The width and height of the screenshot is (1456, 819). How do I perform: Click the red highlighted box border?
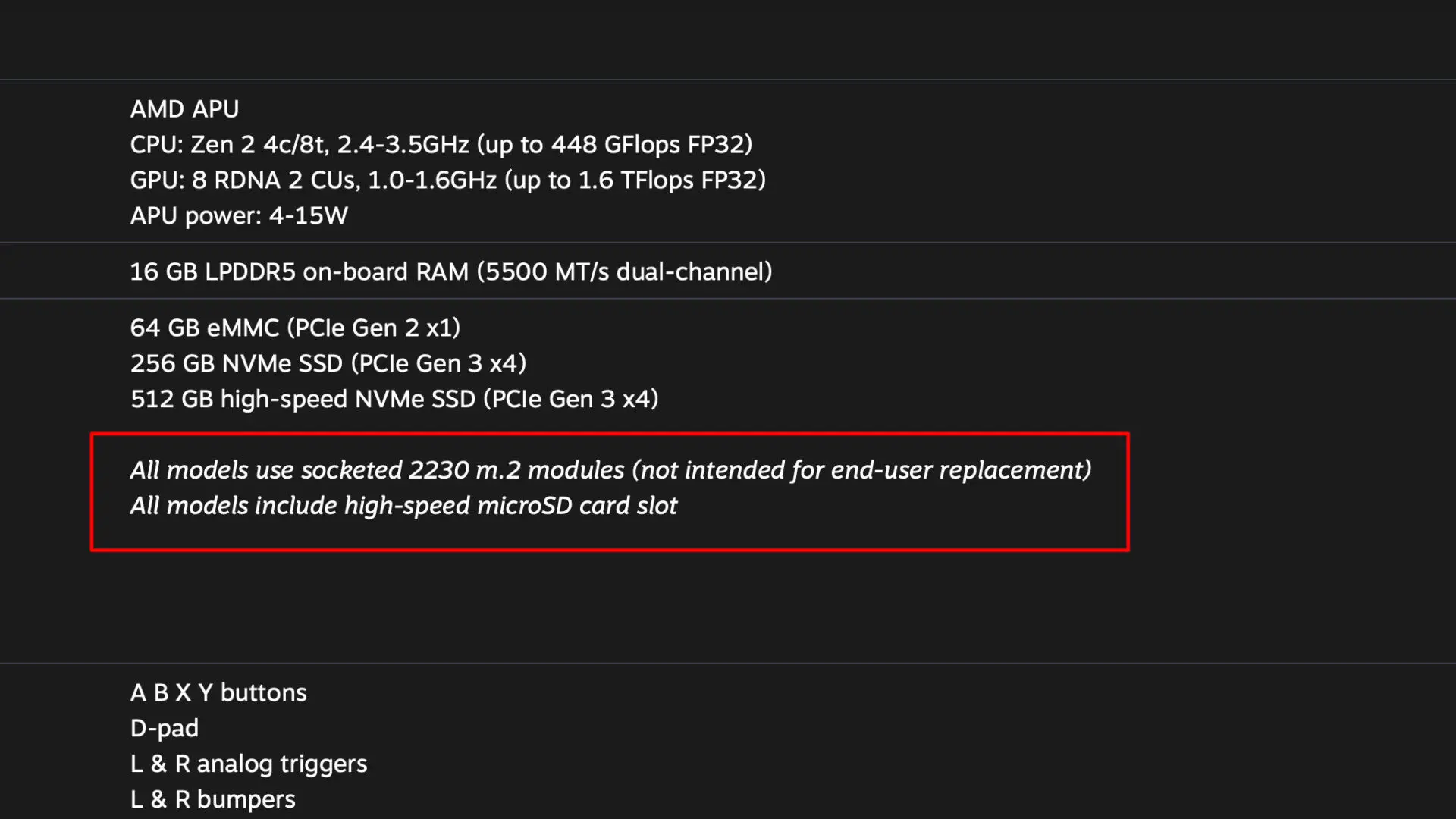point(610,435)
